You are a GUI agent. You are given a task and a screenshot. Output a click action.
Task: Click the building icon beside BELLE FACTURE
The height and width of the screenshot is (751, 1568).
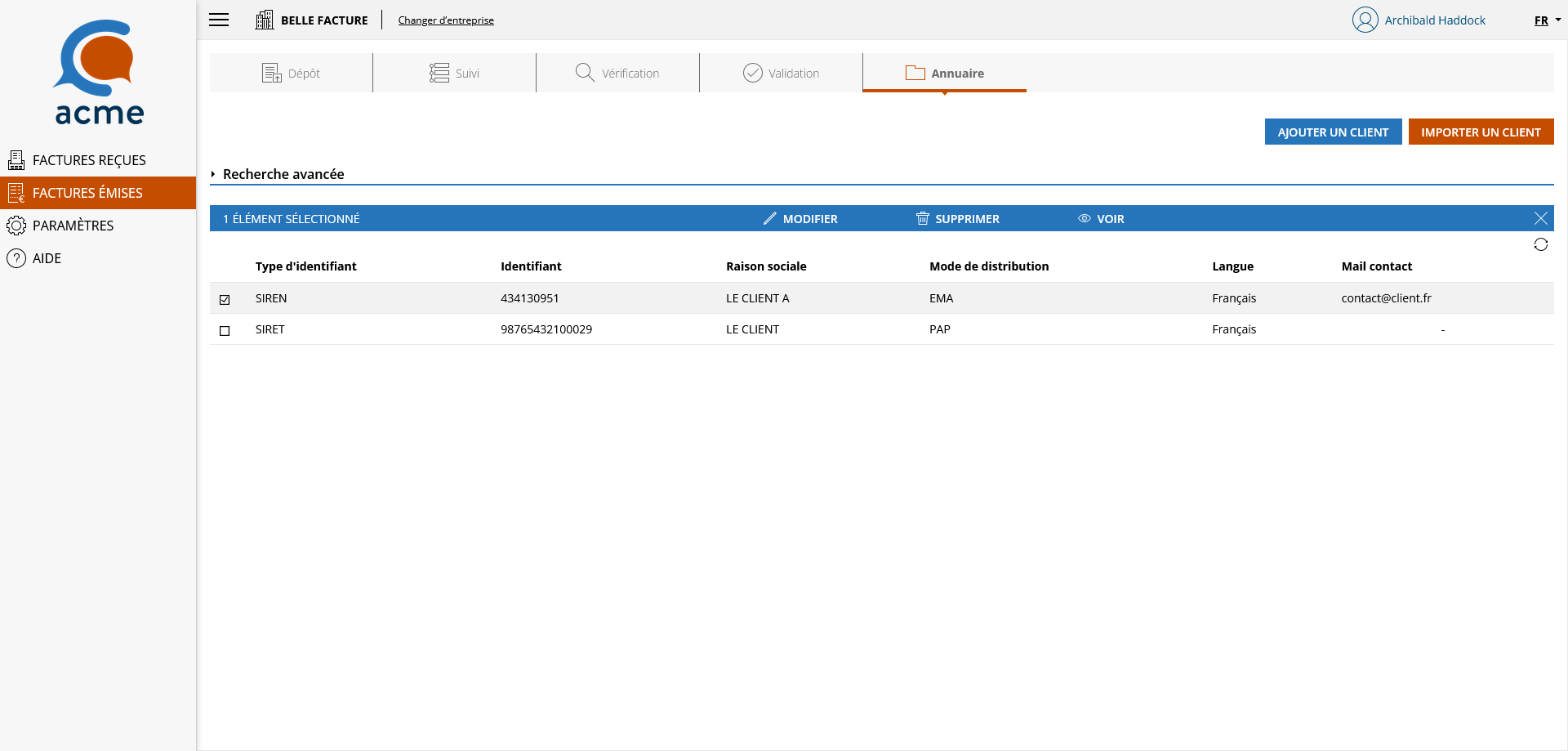pos(265,20)
